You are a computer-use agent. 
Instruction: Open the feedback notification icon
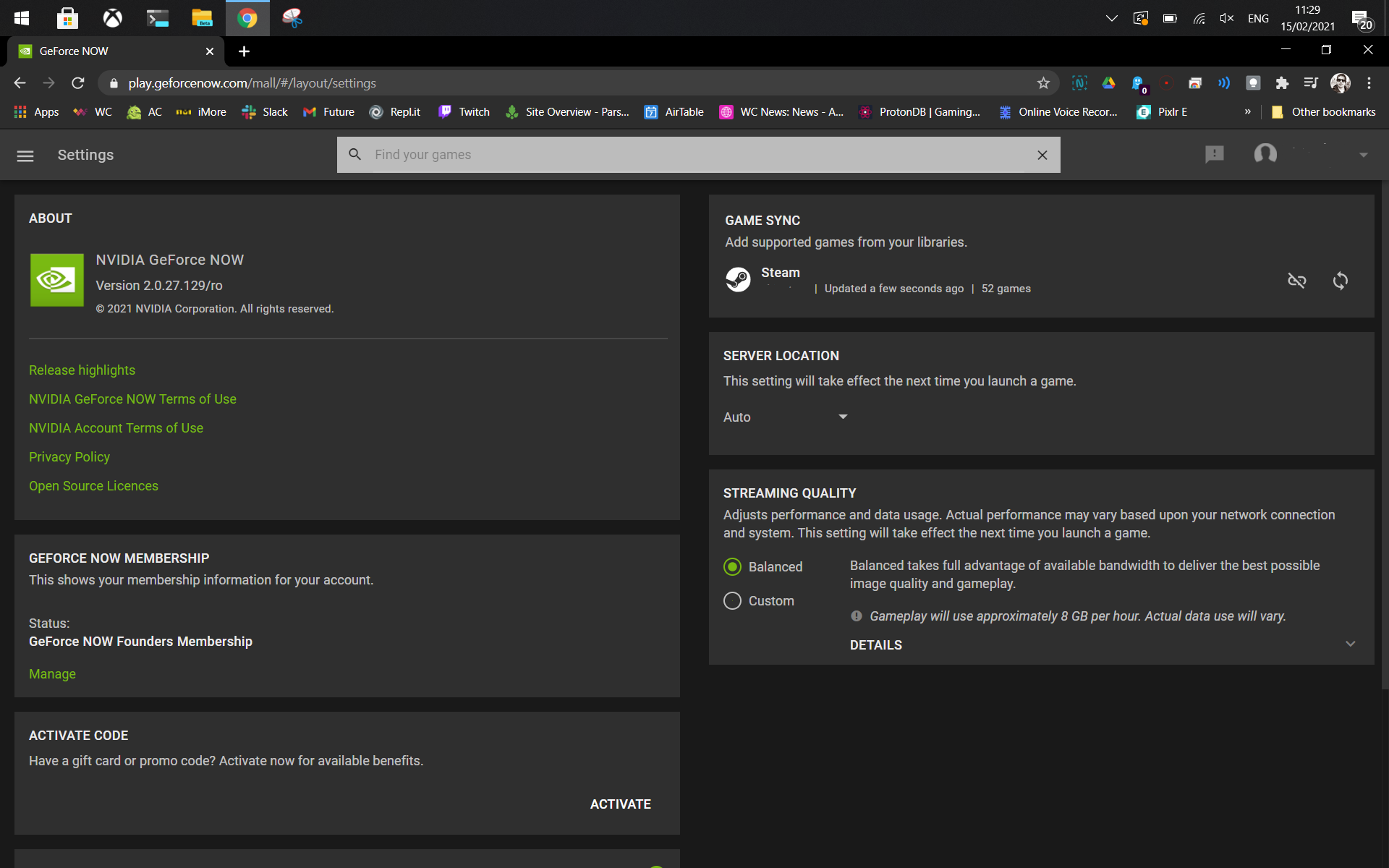point(1214,154)
